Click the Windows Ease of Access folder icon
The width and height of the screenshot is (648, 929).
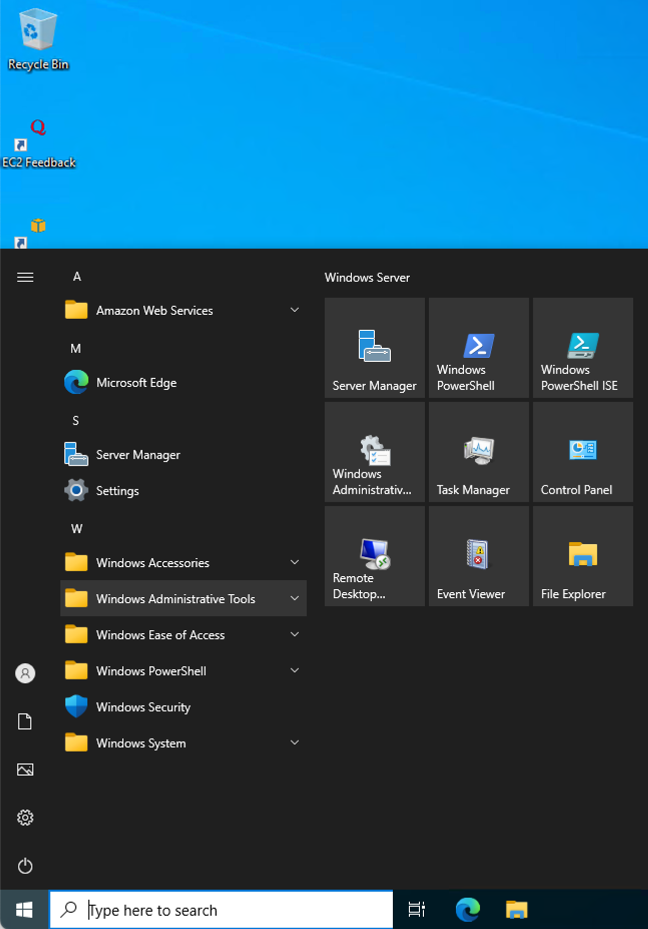(x=76, y=635)
